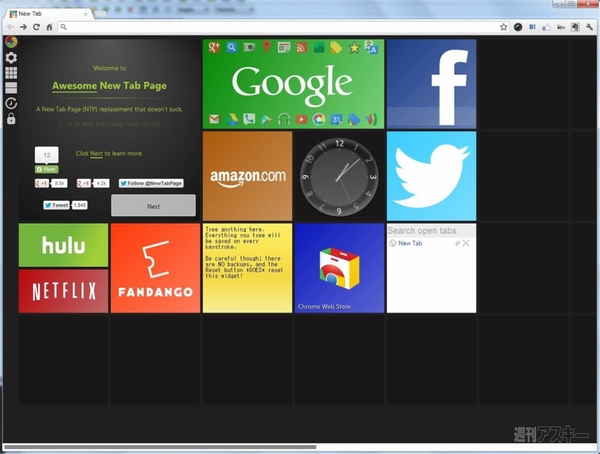Close the New Tab browser tab
600x454 pixels.
[86, 14]
